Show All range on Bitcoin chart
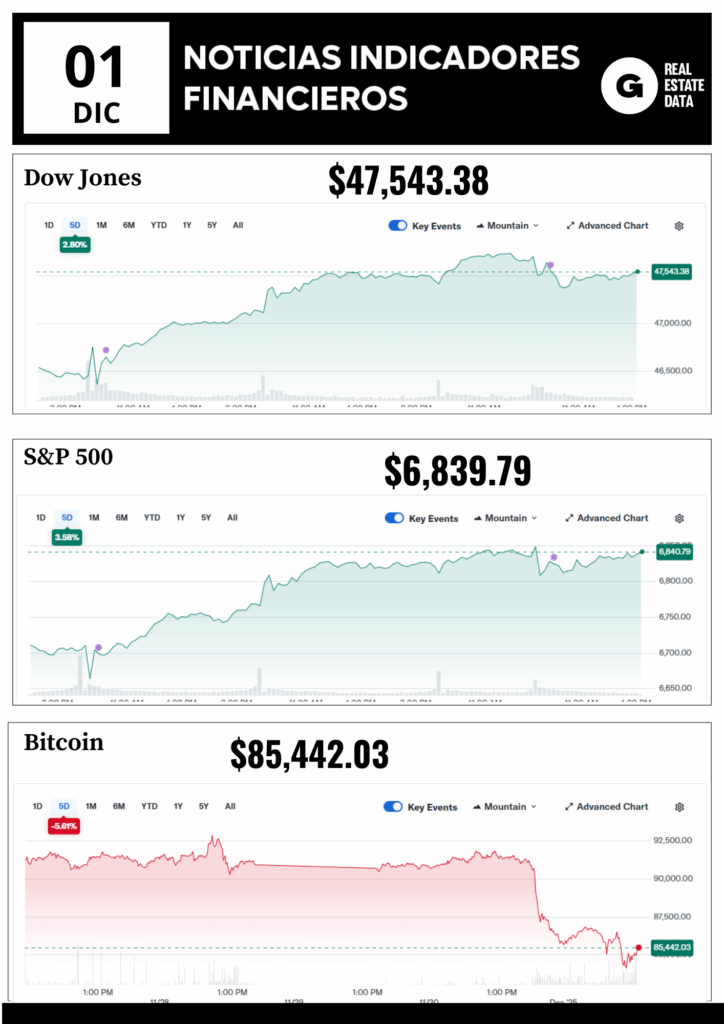Viewport: 724px width, 1024px height. tap(230, 806)
